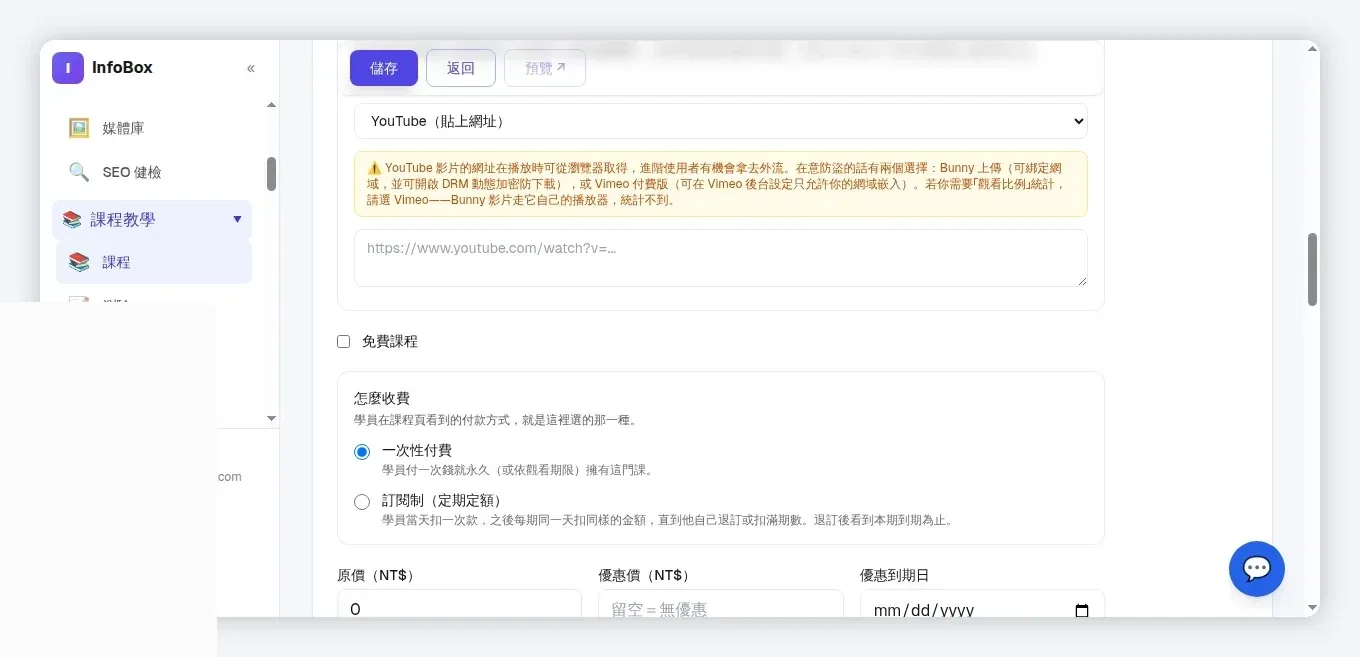
Task: Collapse the 課程教學 sidebar group
Action: [x=152, y=219]
